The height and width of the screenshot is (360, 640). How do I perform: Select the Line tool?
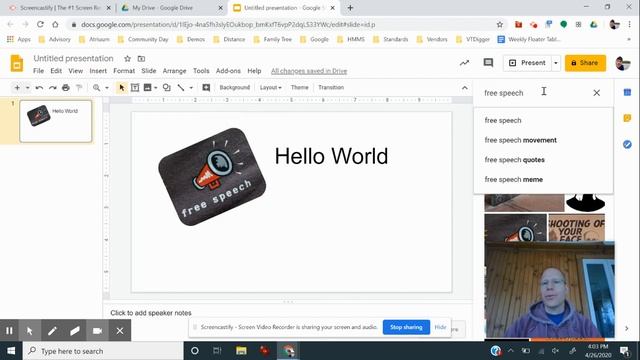tap(181, 87)
